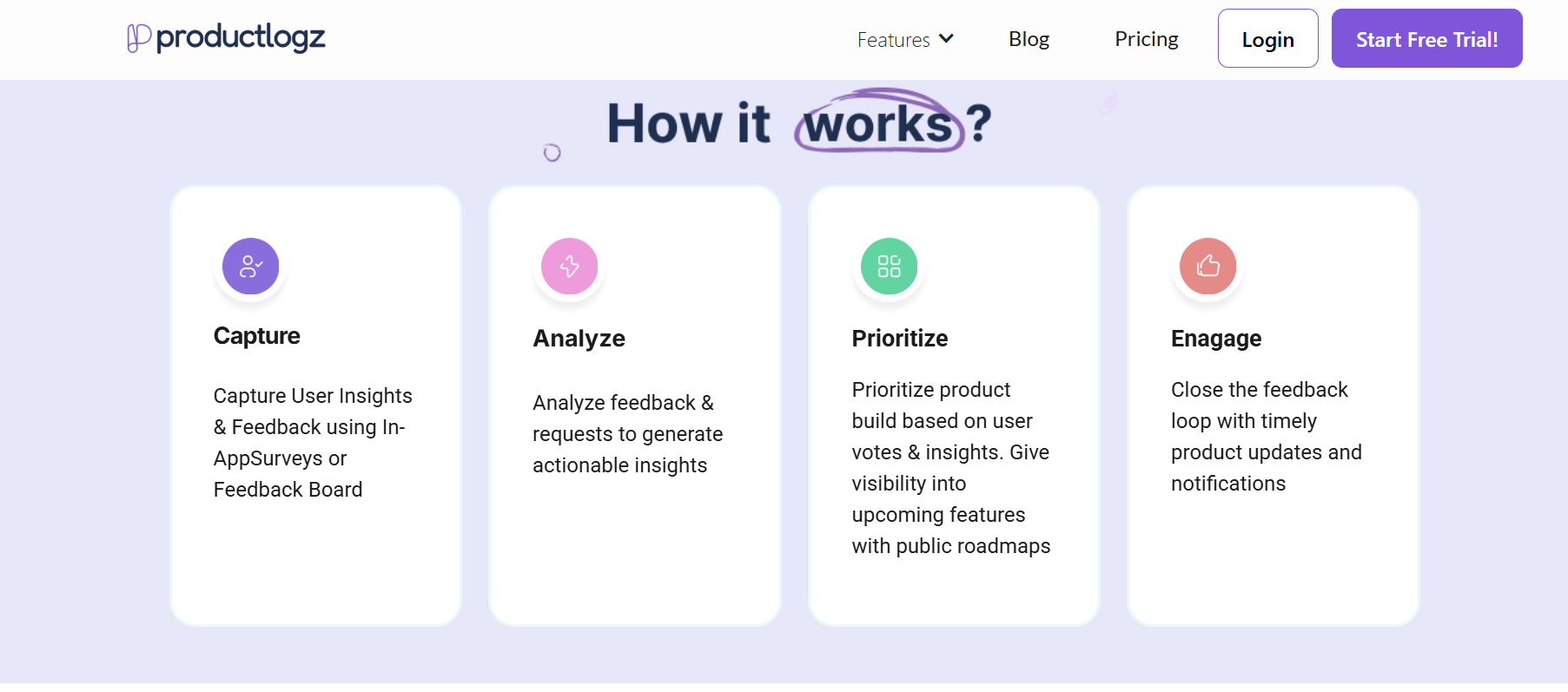This screenshot has width=1568, height=692.
Task: Expand the Features dropdown
Action: [905, 39]
